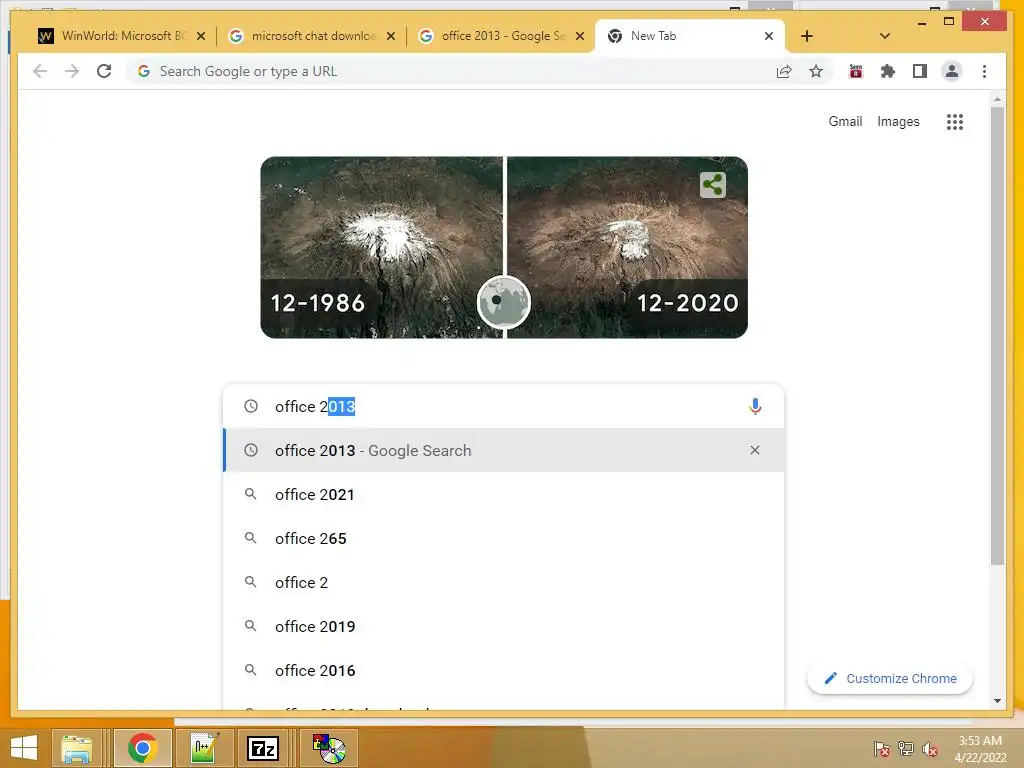Image resolution: width=1024 pixels, height=768 pixels.
Task: Open volume tray icon
Action: point(930,748)
